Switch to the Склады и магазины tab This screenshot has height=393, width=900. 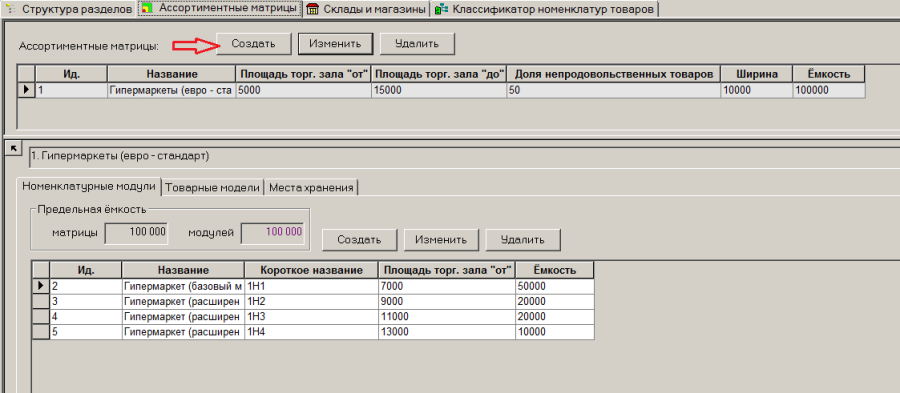366,9
